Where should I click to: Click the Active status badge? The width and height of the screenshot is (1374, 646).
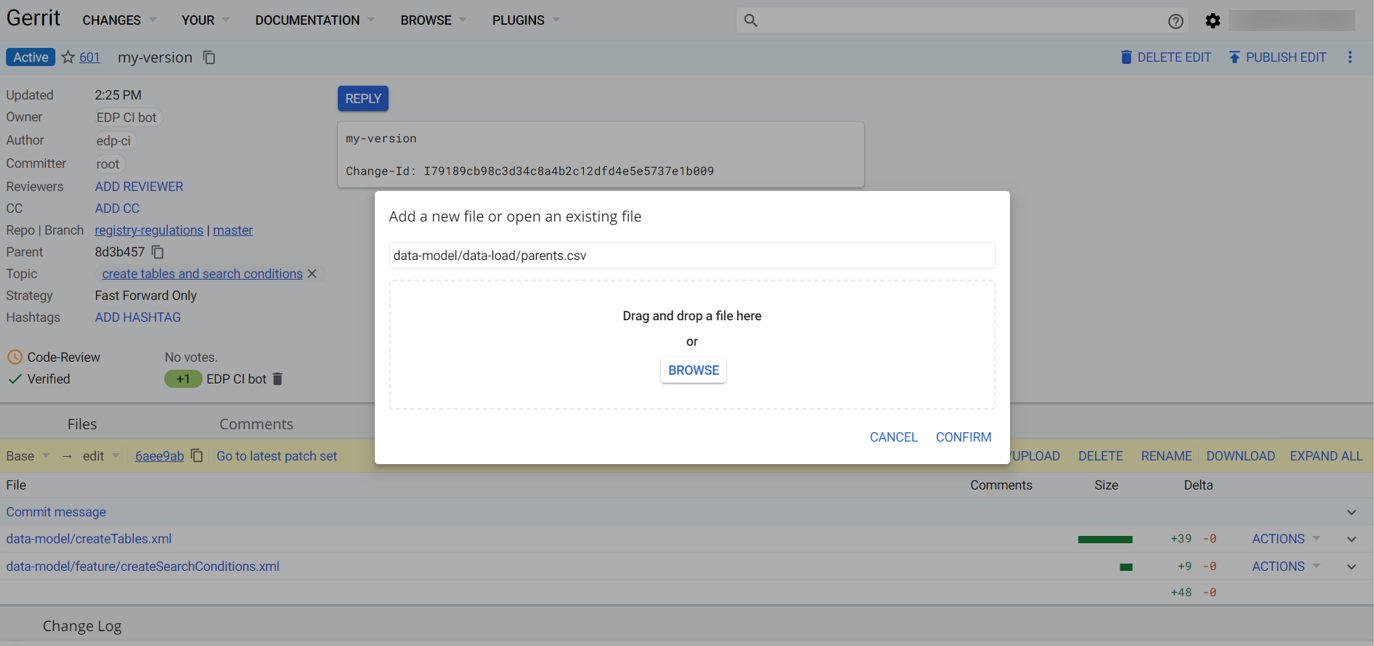click(x=30, y=57)
